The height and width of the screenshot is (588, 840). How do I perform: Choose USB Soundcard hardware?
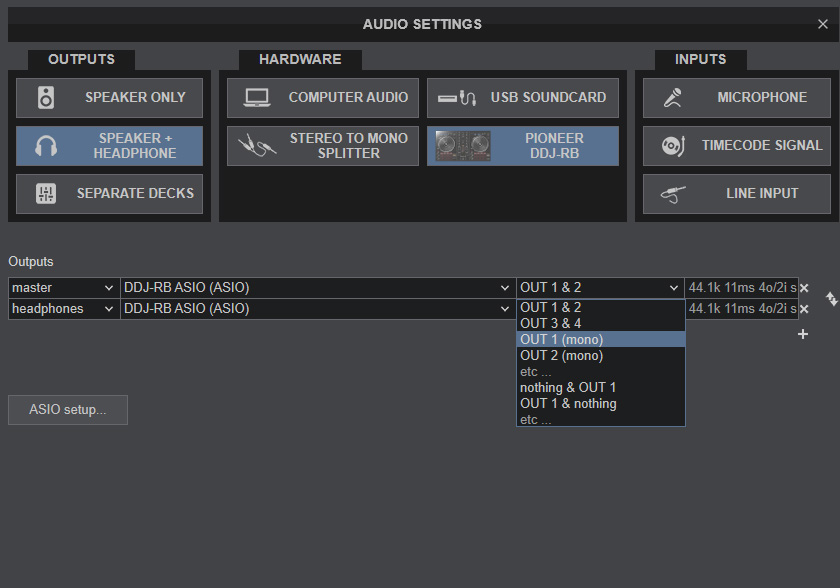522,97
